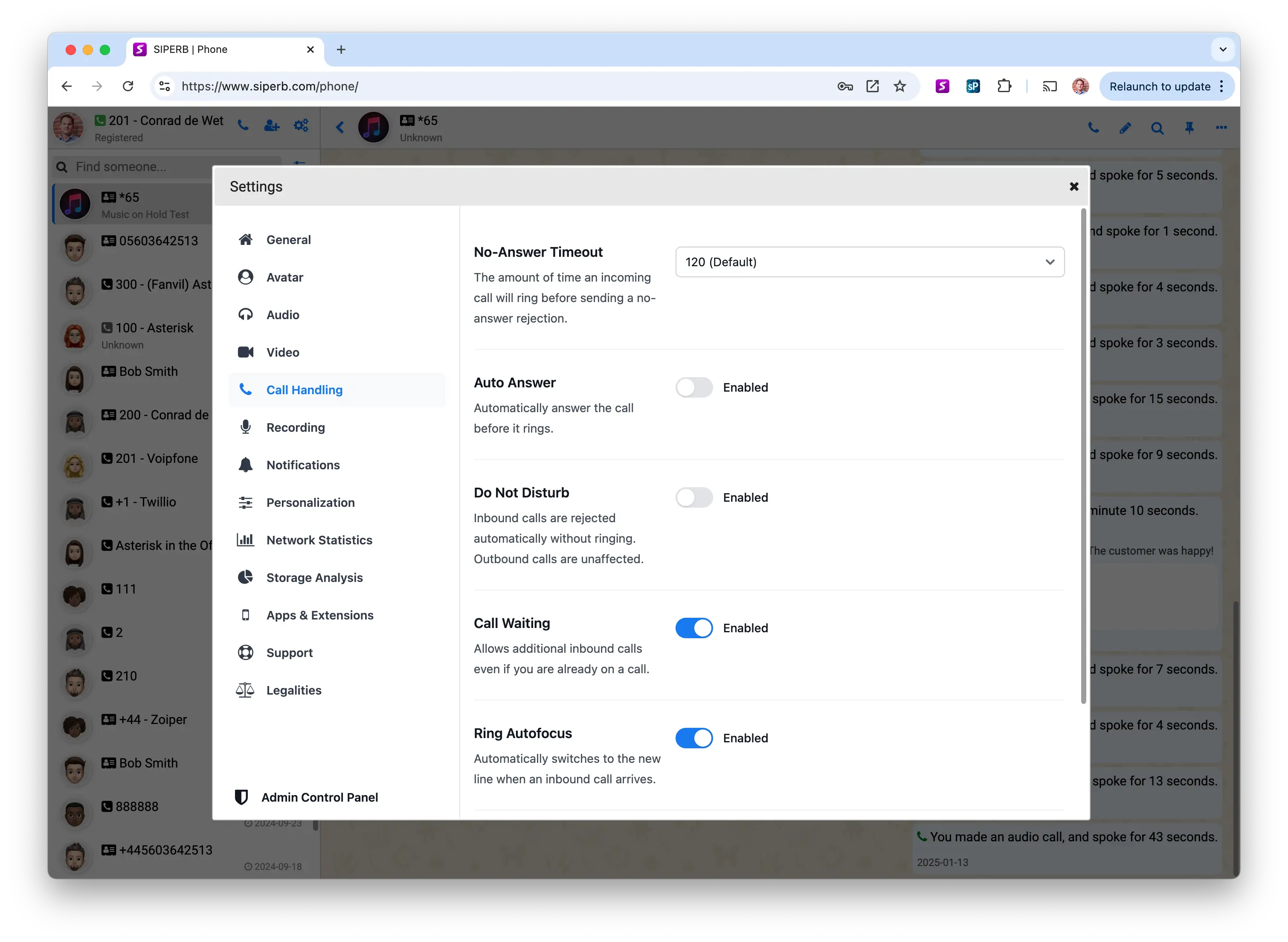Click the purple Siperb extension icon
1288x942 pixels.
[x=943, y=86]
